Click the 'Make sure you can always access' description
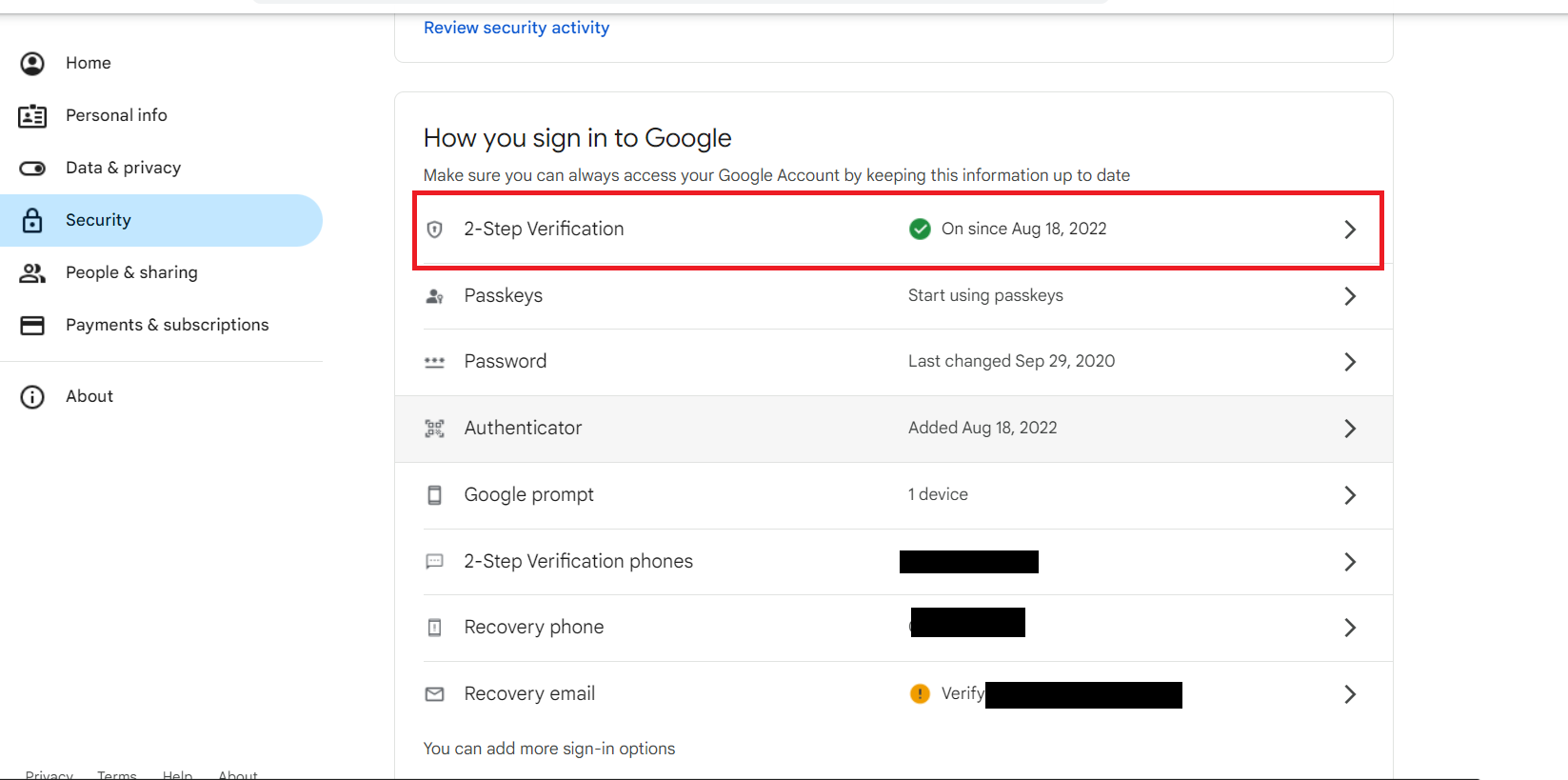The image size is (1568, 780). [x=777, y=175]
